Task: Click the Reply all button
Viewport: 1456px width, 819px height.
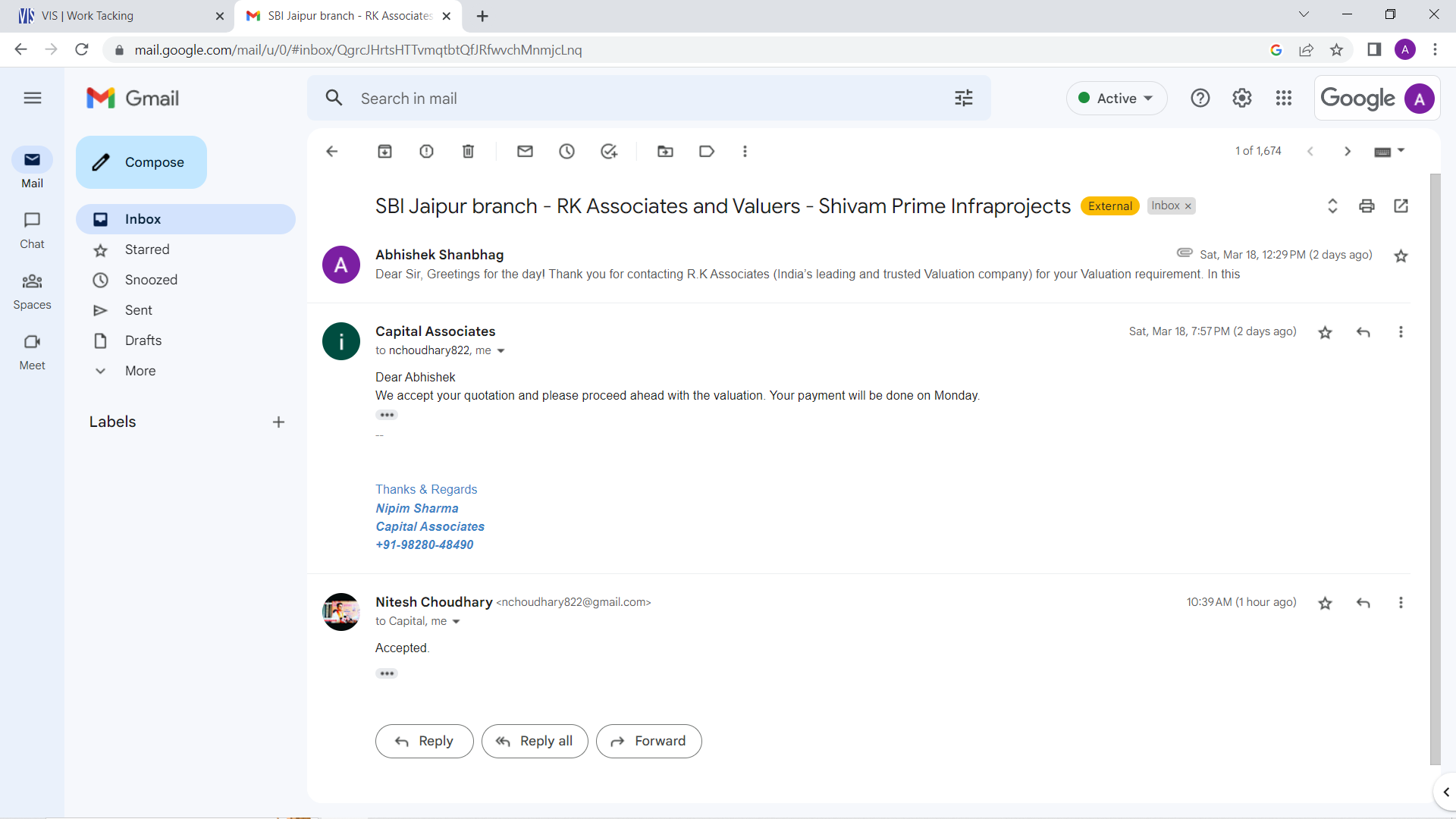Action: [535, 741]
